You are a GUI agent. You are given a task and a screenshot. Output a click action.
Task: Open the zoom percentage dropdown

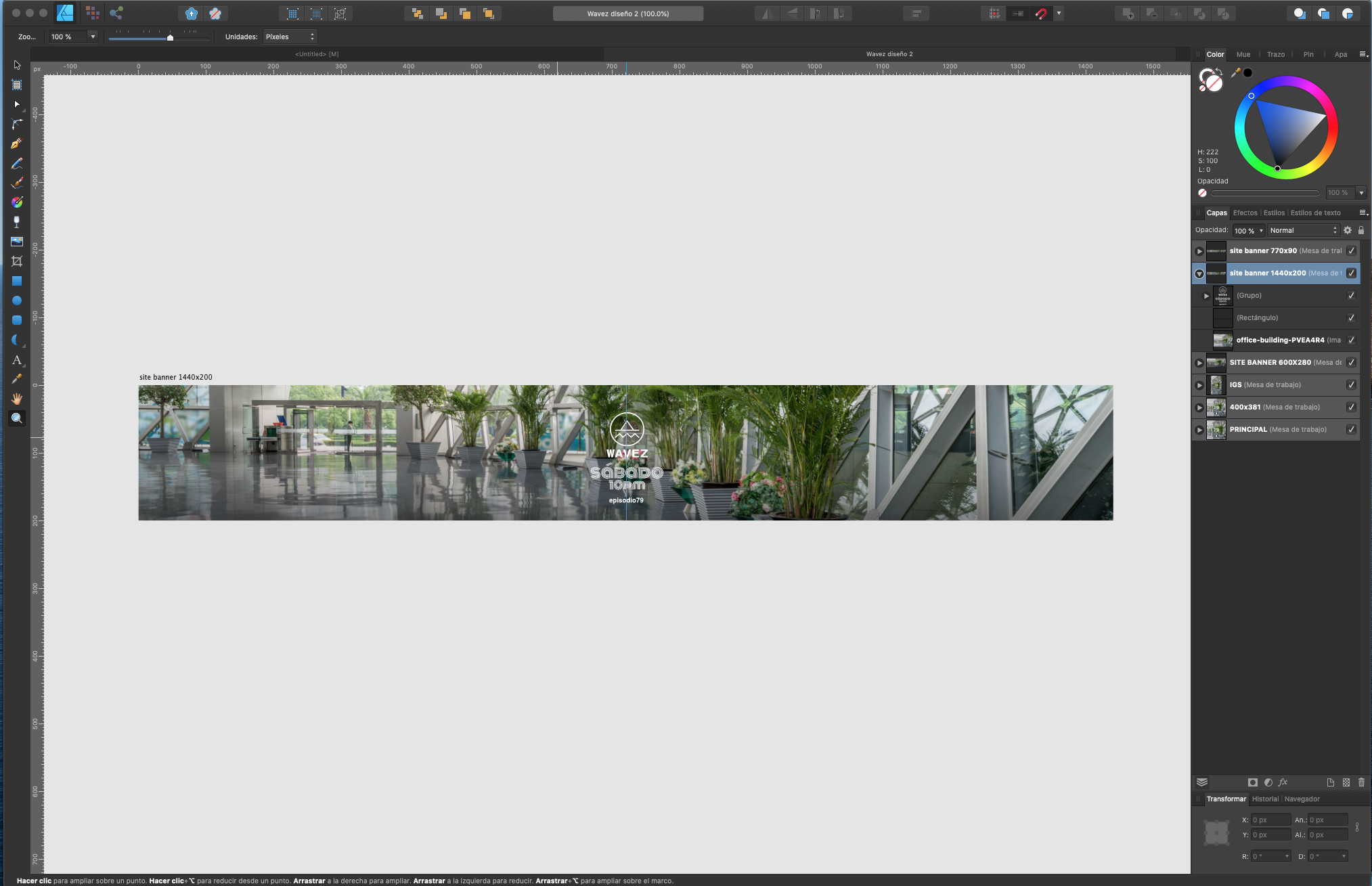point(93,37)
